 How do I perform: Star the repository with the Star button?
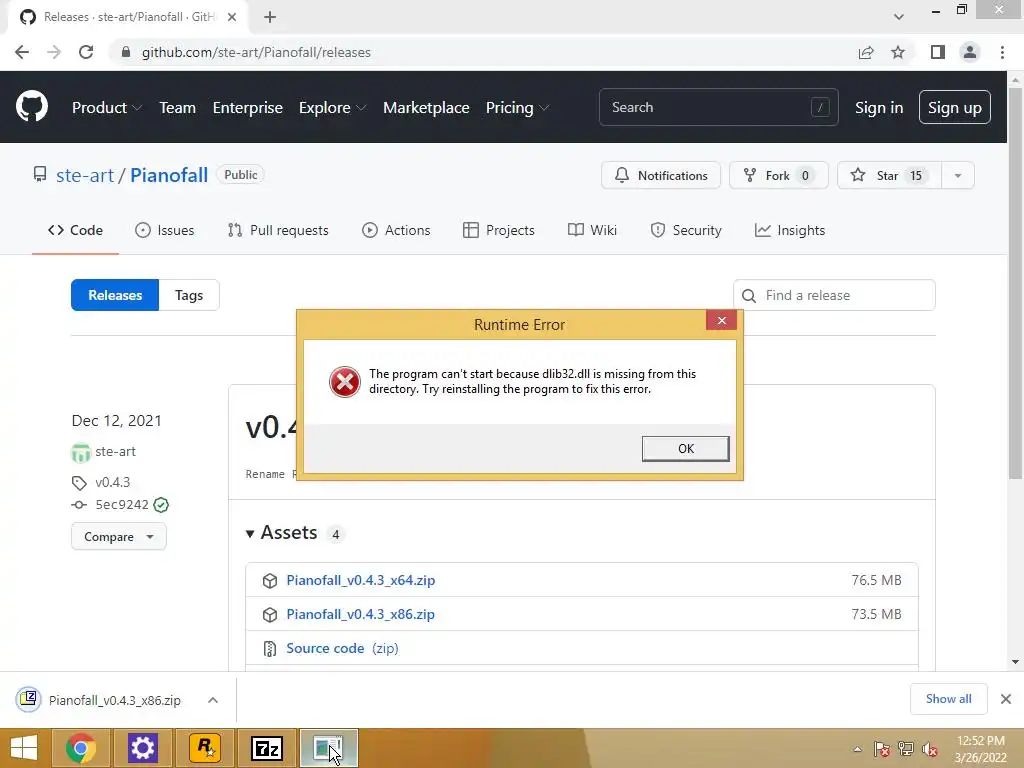(x=889, y=175)
